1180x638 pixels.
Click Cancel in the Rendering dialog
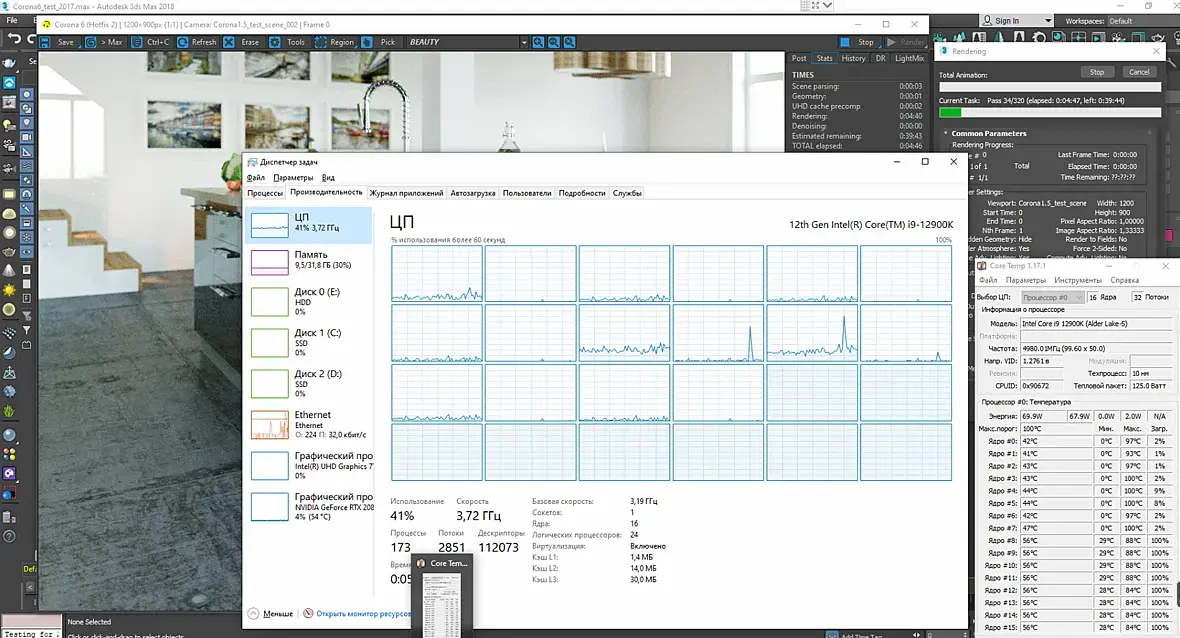[x=1139, y=72]
